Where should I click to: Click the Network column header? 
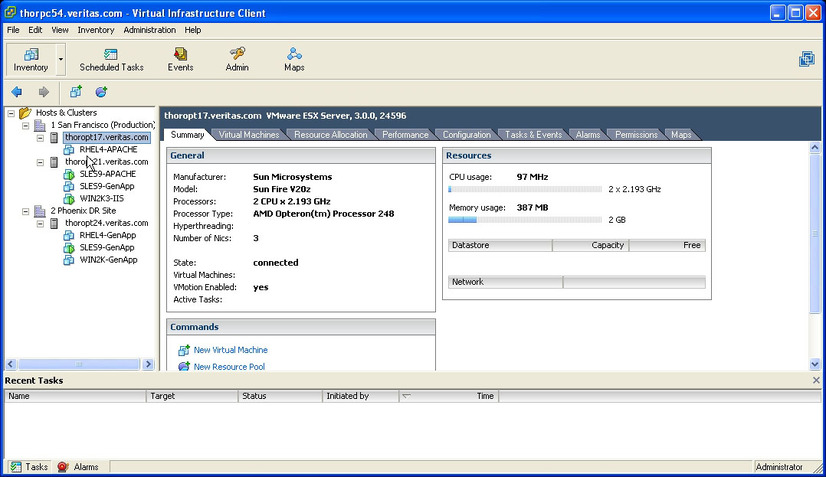click(x=505, y=282)
